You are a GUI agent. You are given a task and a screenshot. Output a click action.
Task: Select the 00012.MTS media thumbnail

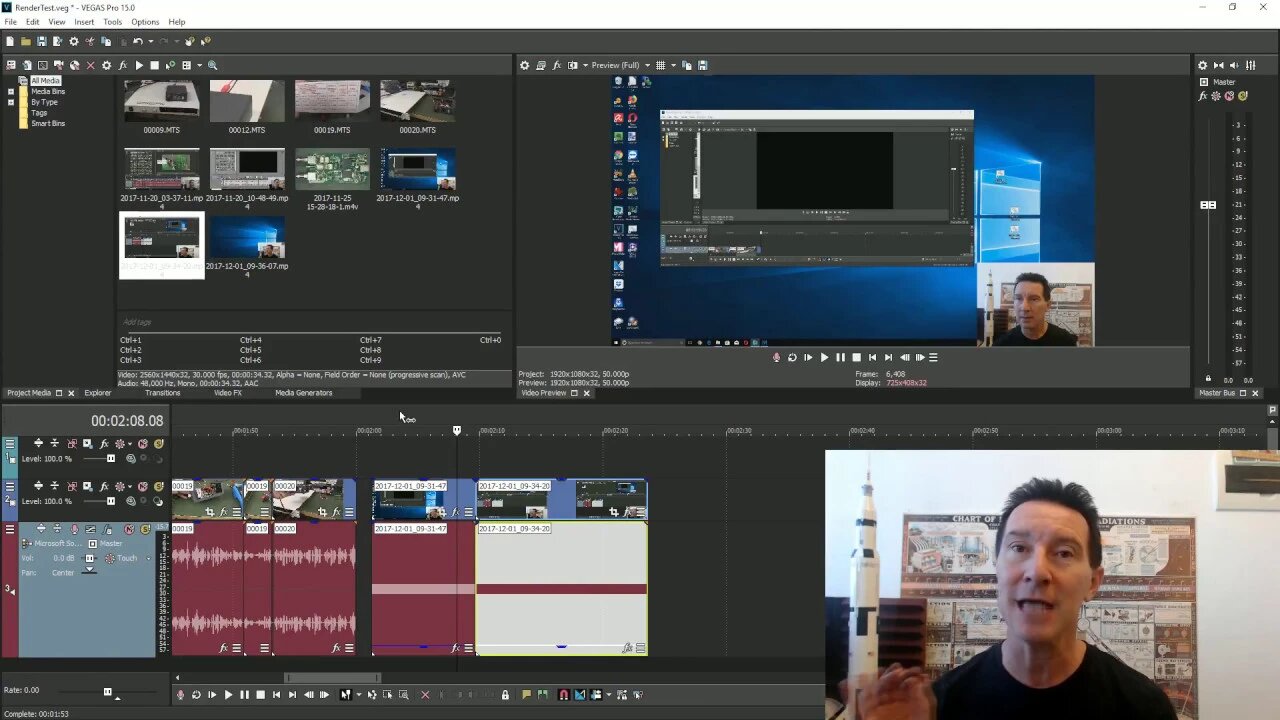pos(247,102)
